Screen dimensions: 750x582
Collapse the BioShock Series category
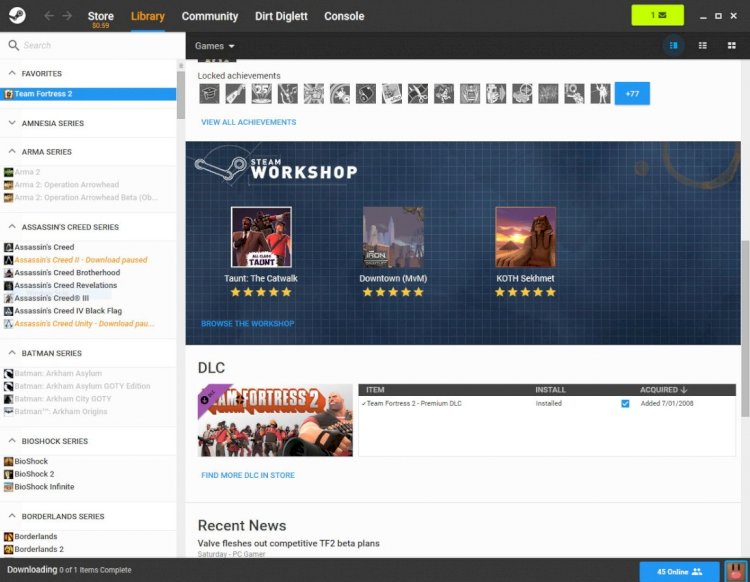tap(12, 441)
